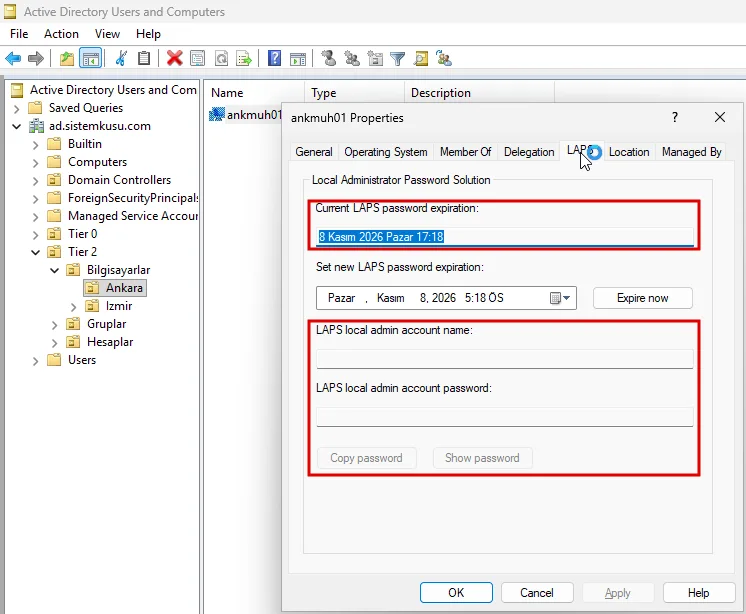Viewport: 746px width, 614px height.
Task: Expand the Izmir node
Action: click(73, 307)
